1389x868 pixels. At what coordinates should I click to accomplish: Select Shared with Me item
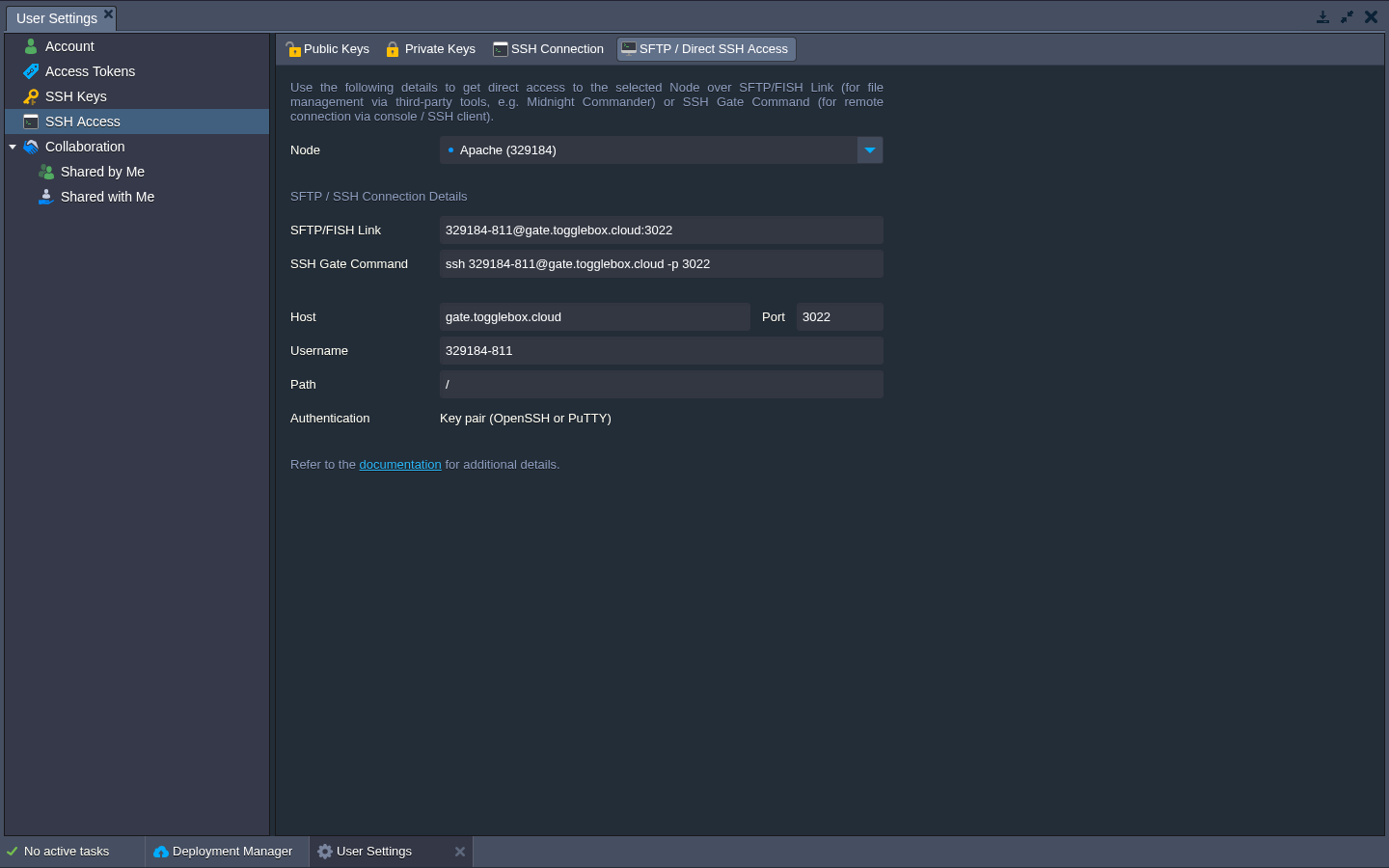[x=137, y=197]
